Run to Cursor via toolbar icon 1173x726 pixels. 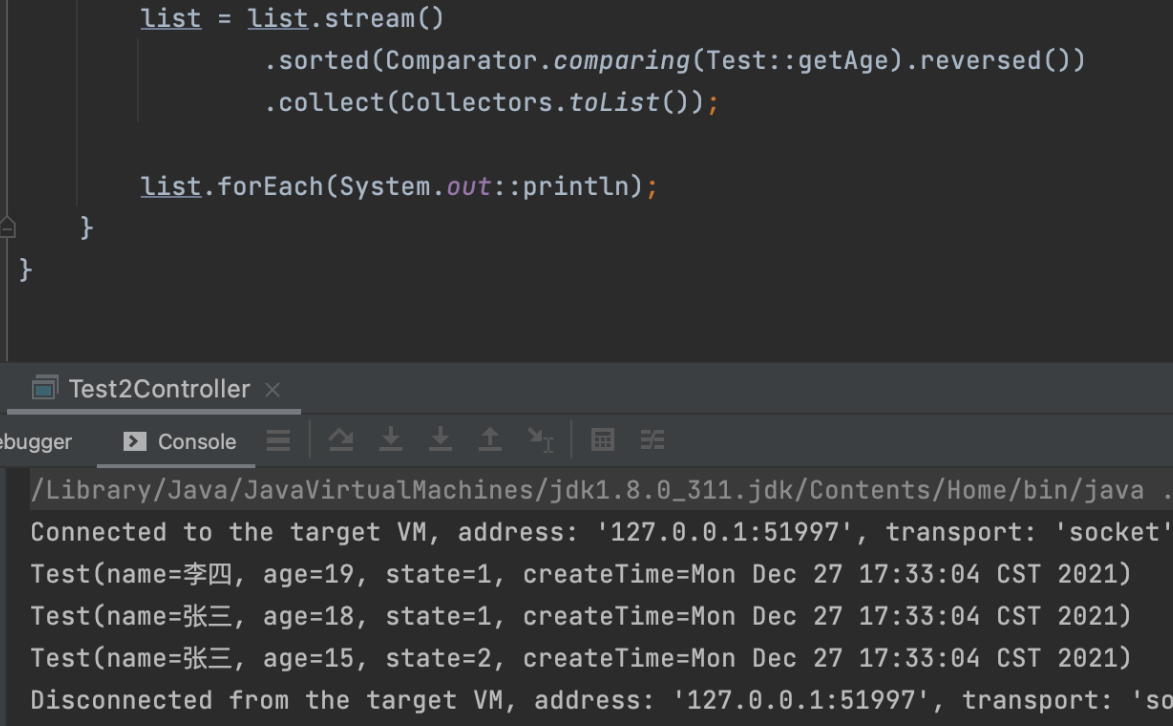[540, 440]
